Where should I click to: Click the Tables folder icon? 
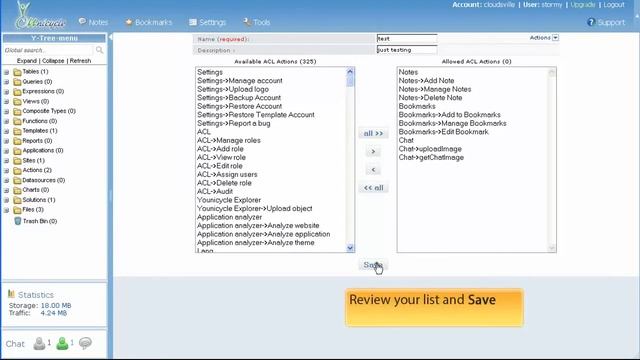[17, 72]
